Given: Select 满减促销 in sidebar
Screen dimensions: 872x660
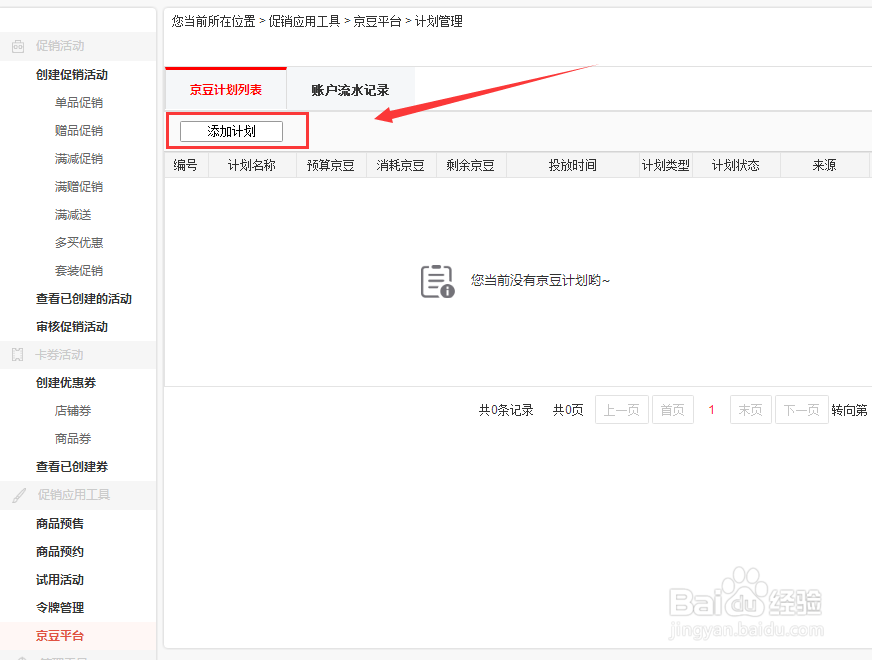Looking at the screenshot, I should coord(79,159).
